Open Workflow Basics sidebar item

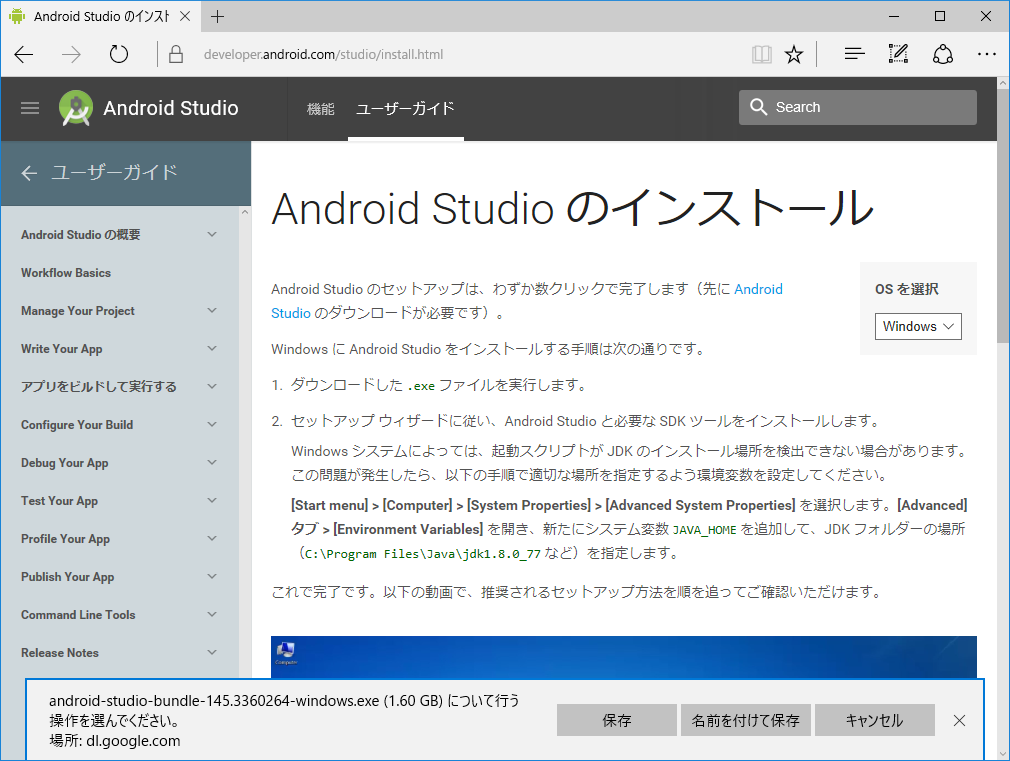[66, 273]
